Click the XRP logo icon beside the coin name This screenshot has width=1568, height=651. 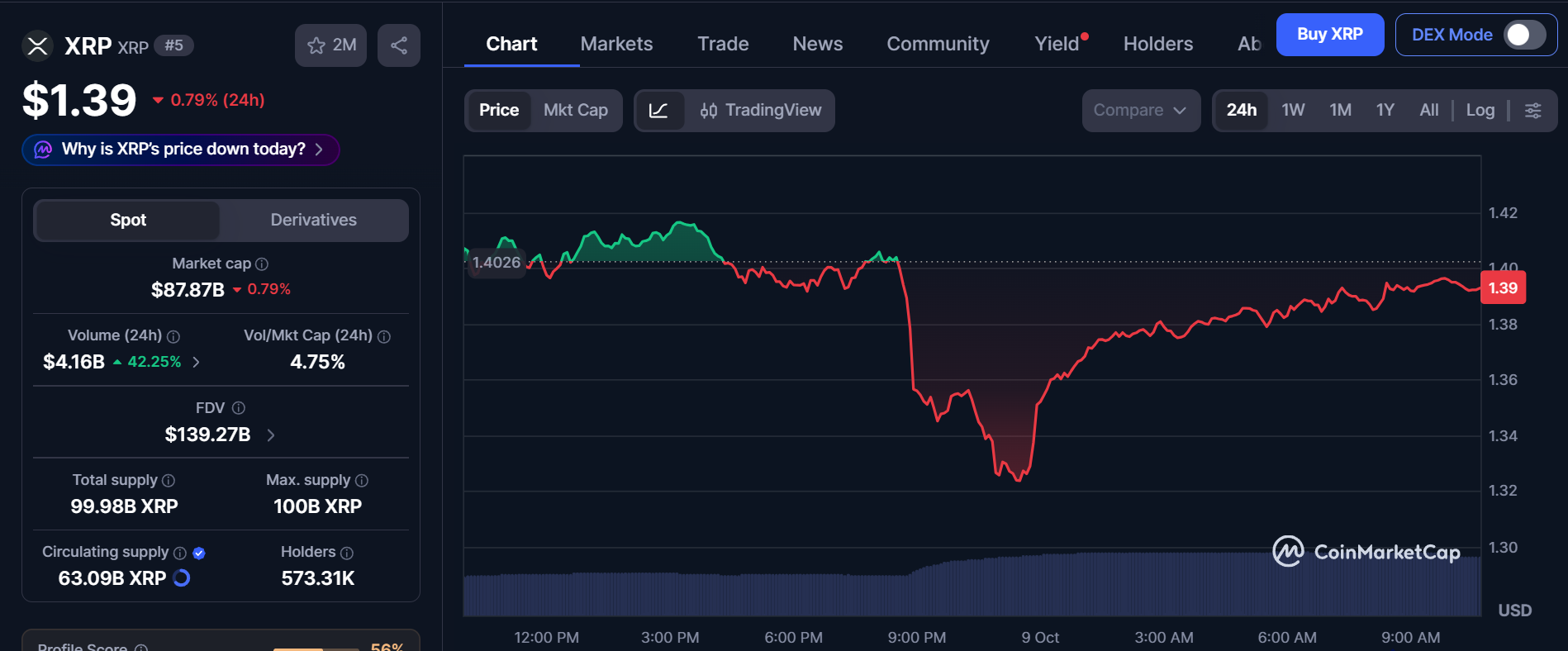tap(37, 45)
